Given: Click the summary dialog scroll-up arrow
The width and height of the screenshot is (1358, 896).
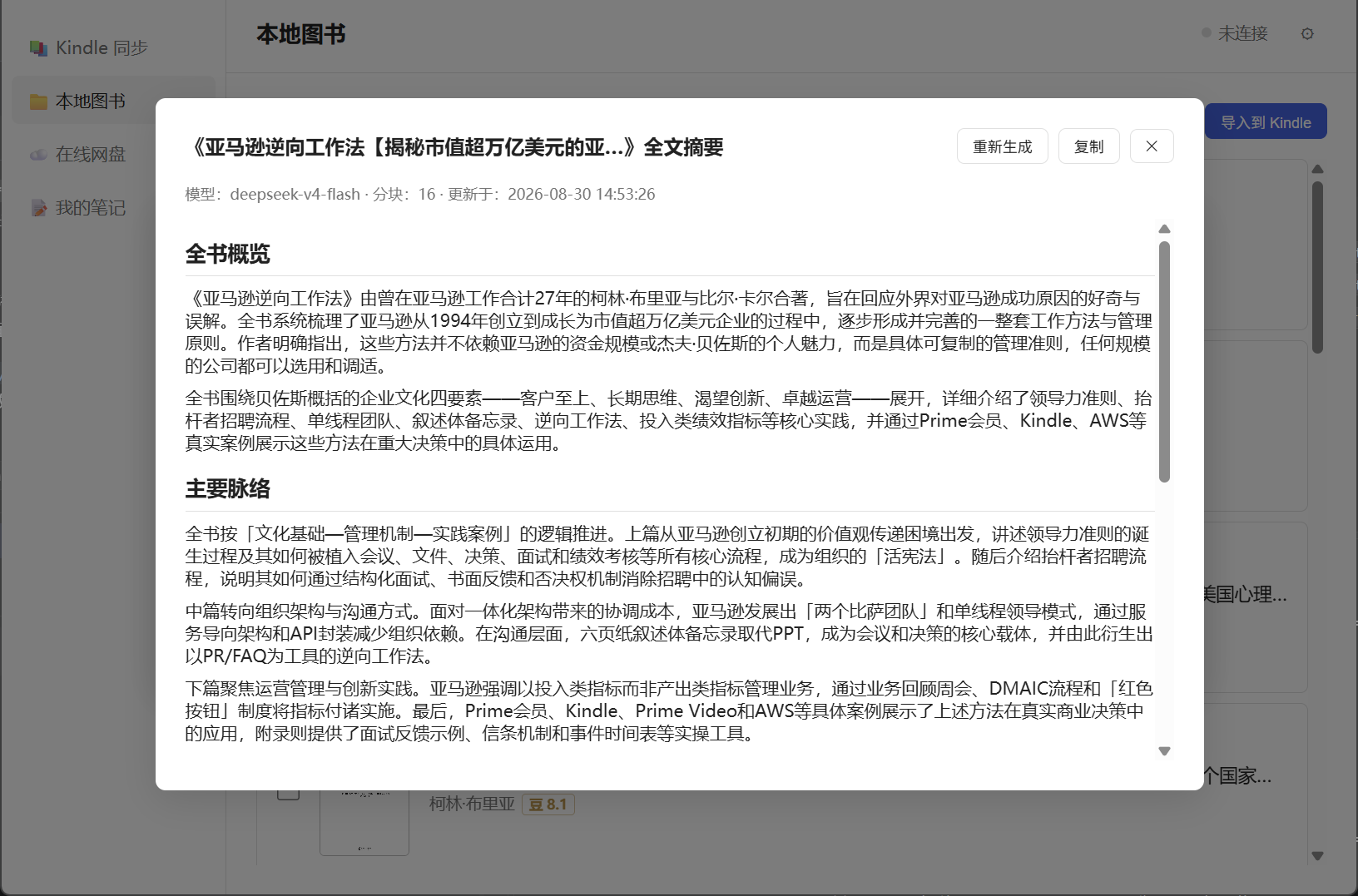Looking at the screenshot, I should (x=1164, y=229).
